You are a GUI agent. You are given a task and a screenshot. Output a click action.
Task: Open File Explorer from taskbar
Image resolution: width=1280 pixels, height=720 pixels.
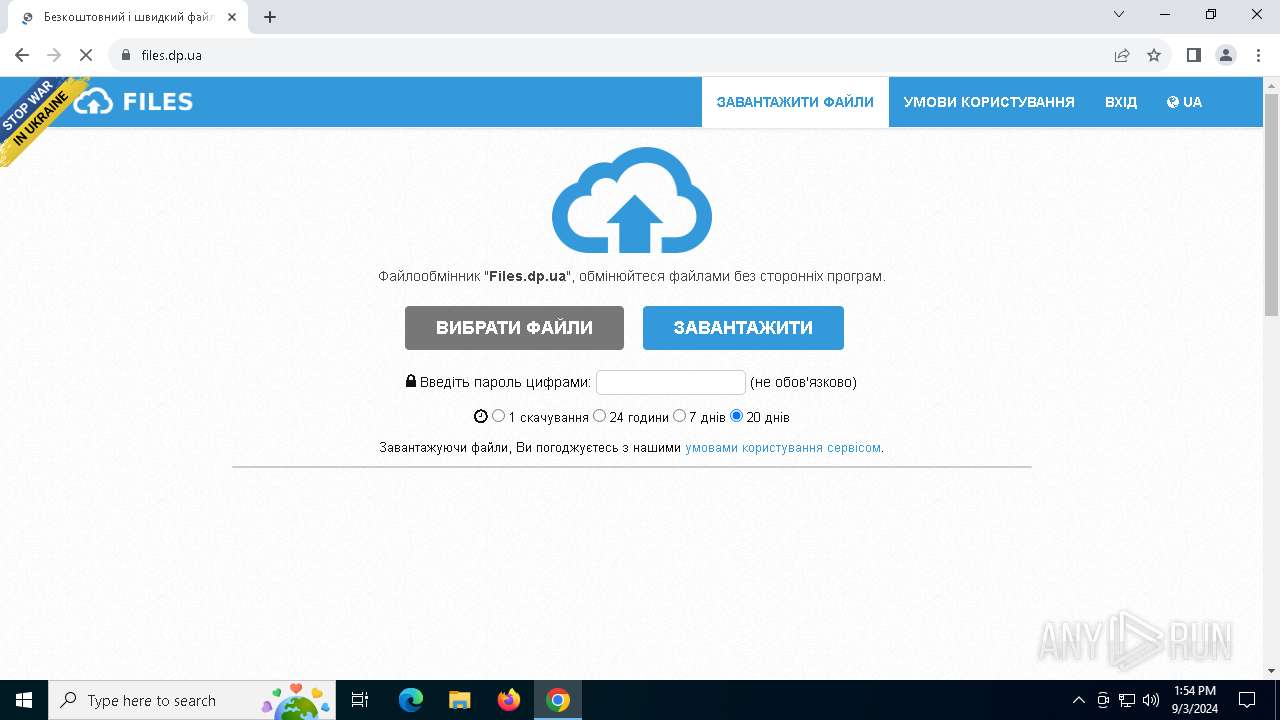(460, 700)
